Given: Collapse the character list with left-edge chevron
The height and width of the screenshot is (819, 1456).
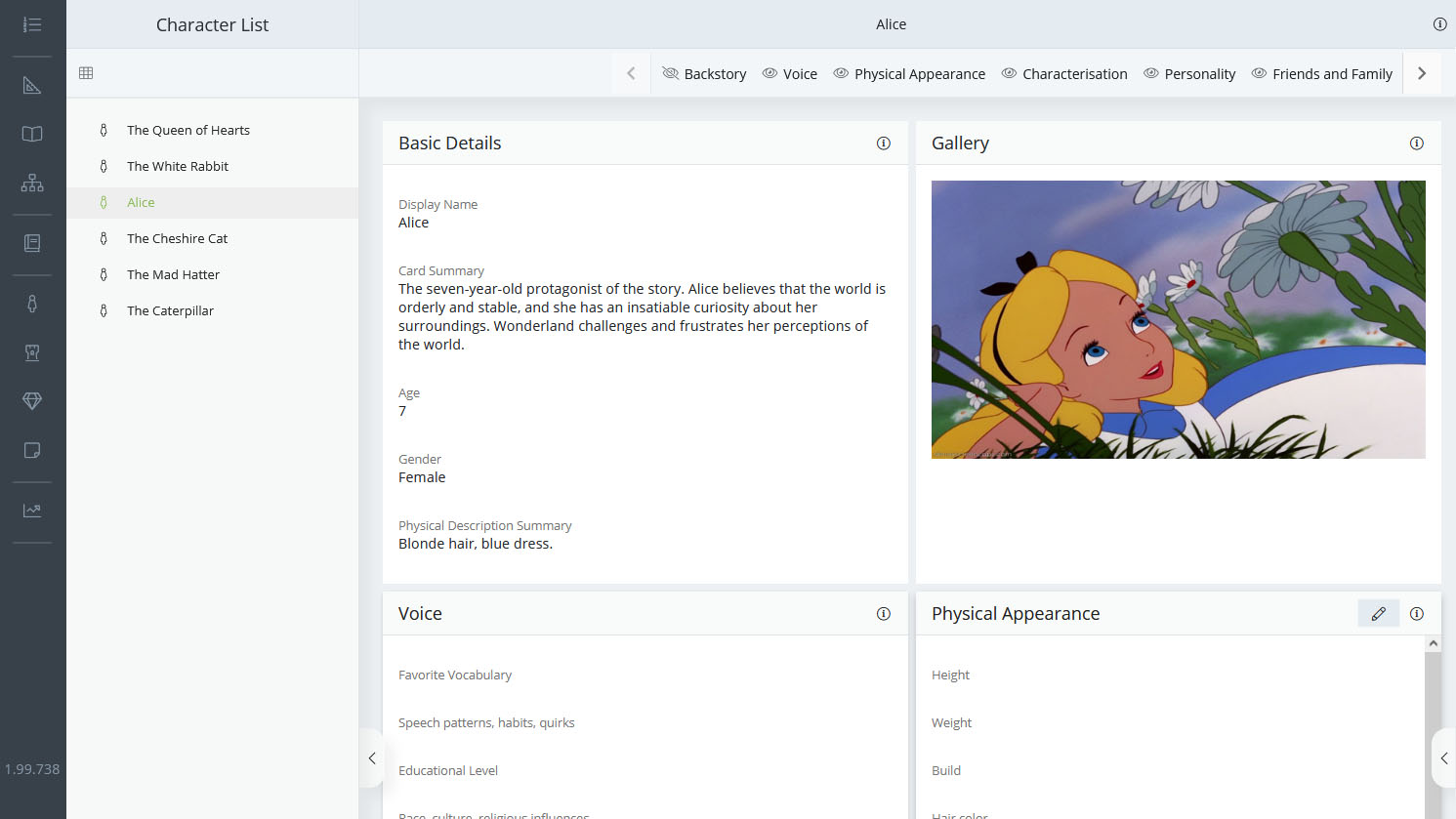Looking at the screenshot, I should coord(371,758).
